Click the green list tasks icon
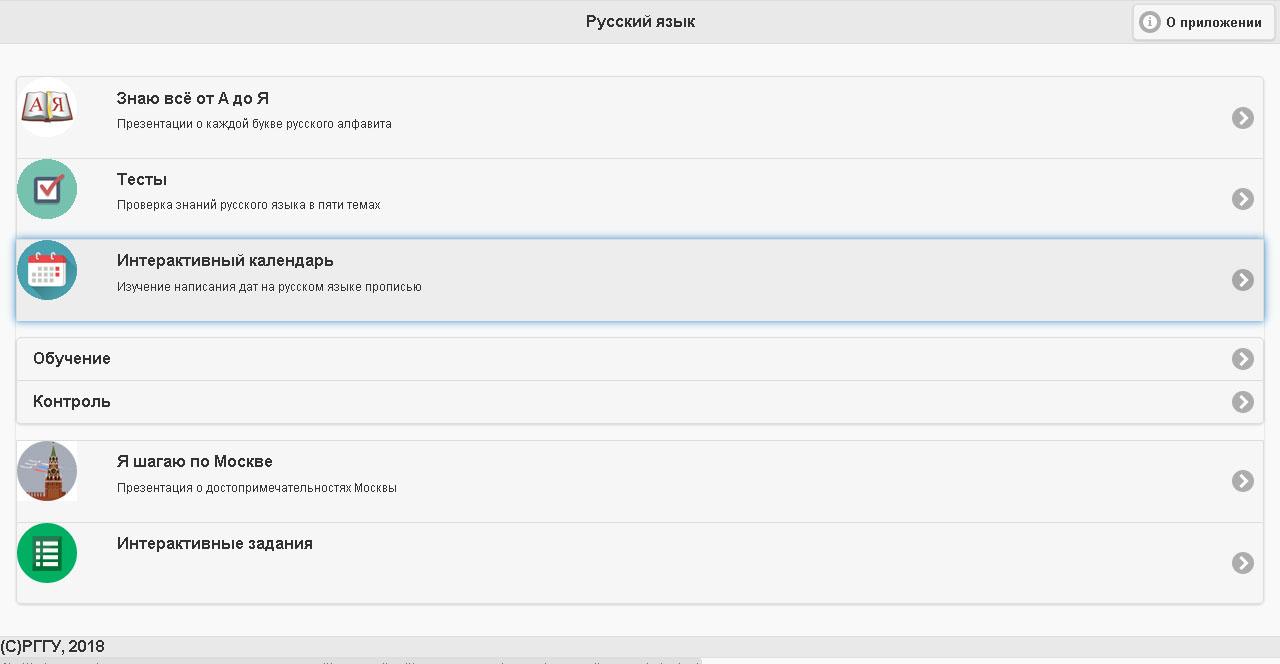Screen dimensions: 1280x664 [x=47, y=553]
